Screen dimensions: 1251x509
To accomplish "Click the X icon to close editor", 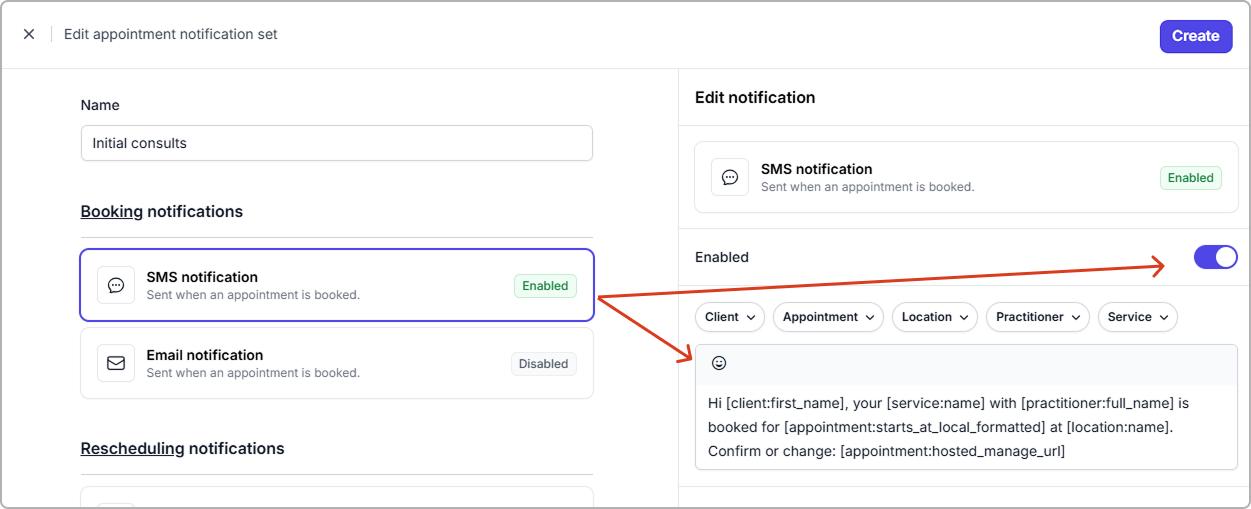I will pos(29,34).
